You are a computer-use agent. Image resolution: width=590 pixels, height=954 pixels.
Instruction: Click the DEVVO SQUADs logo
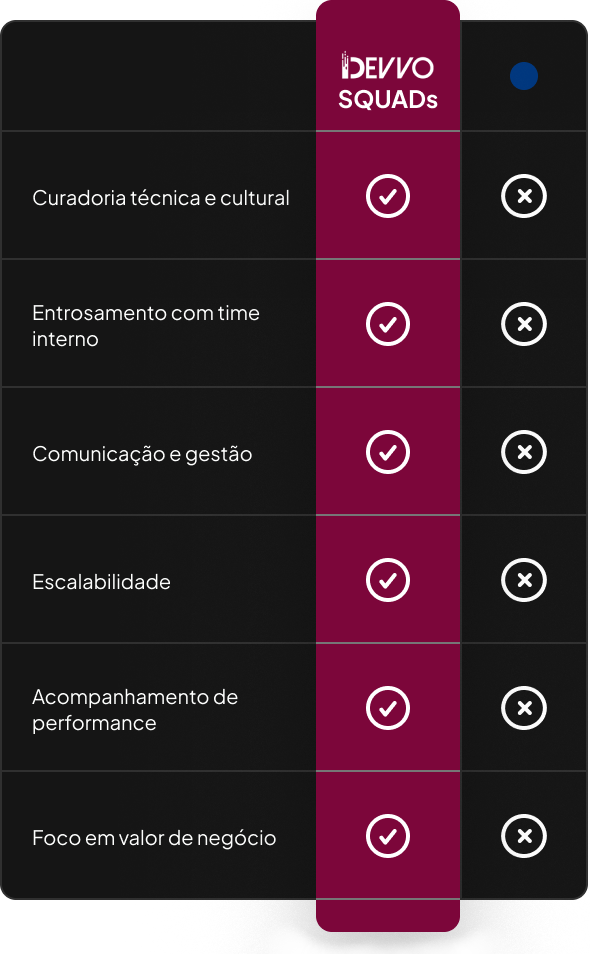coord(388,80)
